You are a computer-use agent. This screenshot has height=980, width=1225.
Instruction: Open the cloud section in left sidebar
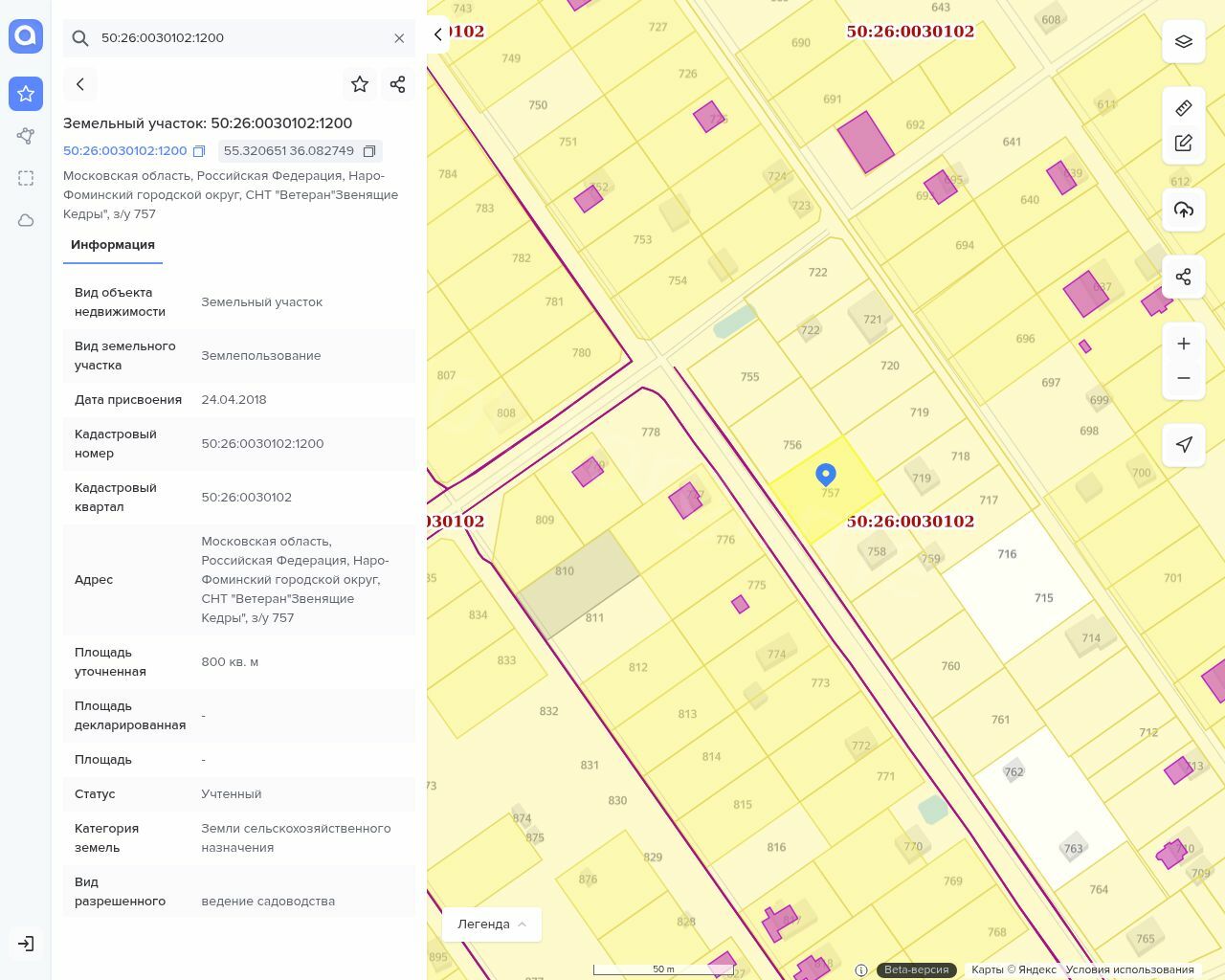(26, 220)
